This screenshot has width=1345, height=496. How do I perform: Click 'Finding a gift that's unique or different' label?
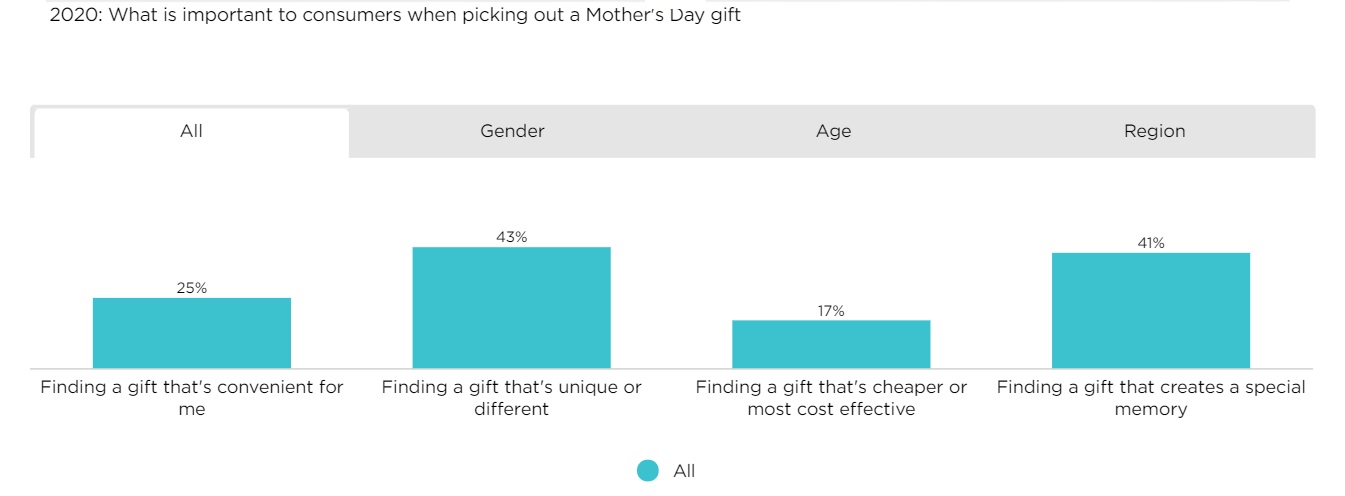[511, 398]
